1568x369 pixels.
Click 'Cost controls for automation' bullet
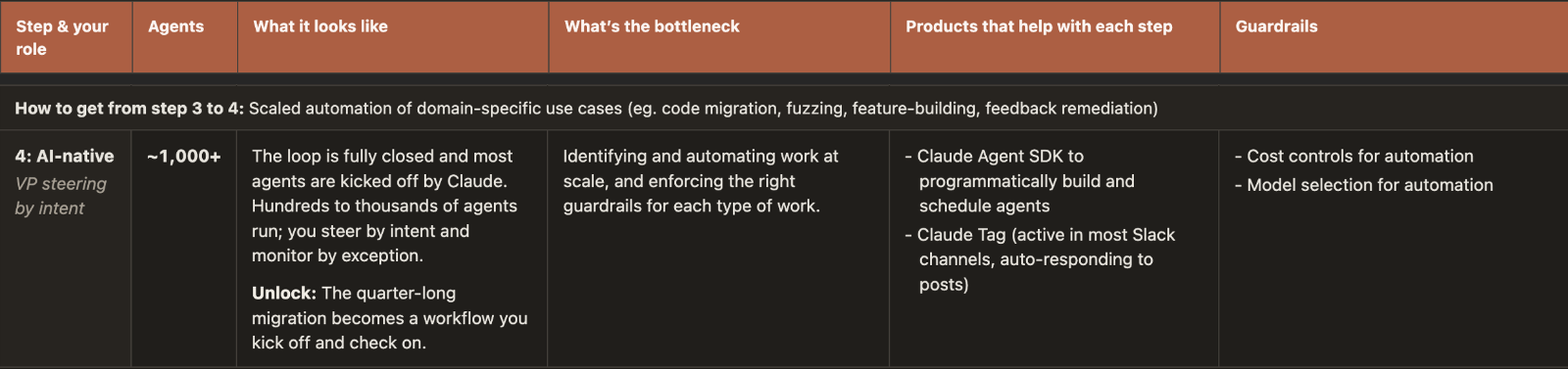coord(1353,157)
